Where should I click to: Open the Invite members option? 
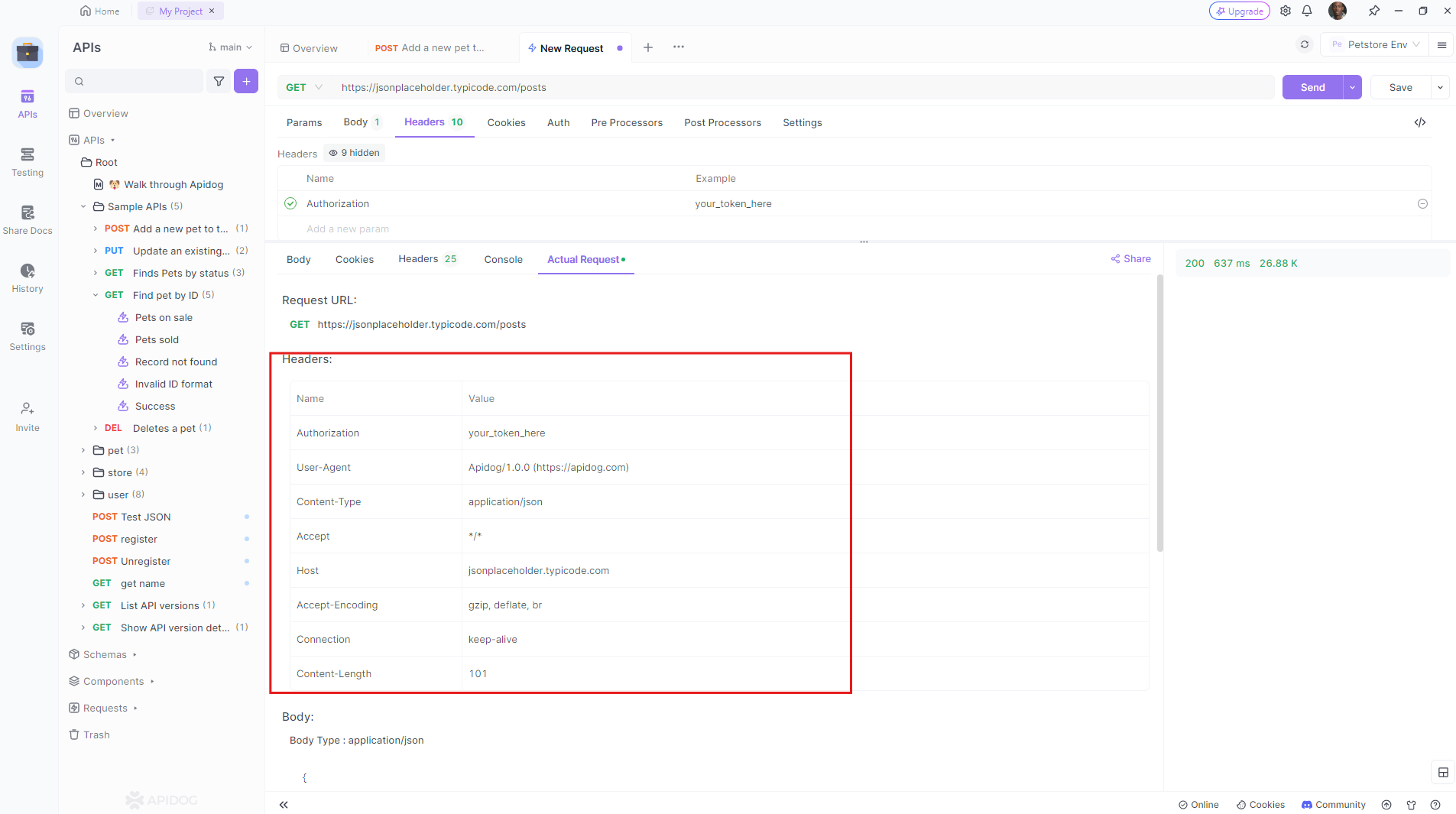[28, 417]
